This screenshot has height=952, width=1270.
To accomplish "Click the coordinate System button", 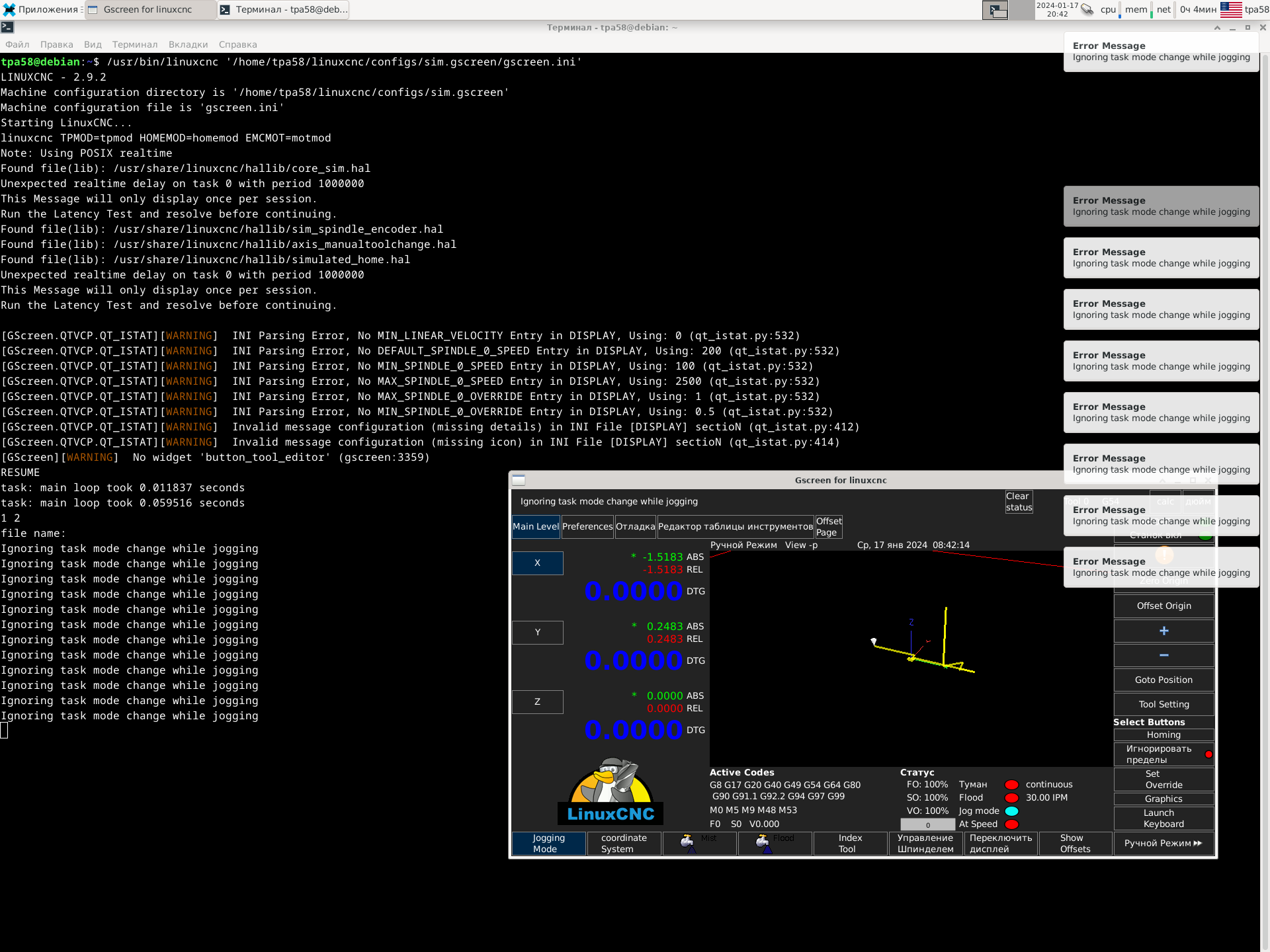I will tap(624, 844).
